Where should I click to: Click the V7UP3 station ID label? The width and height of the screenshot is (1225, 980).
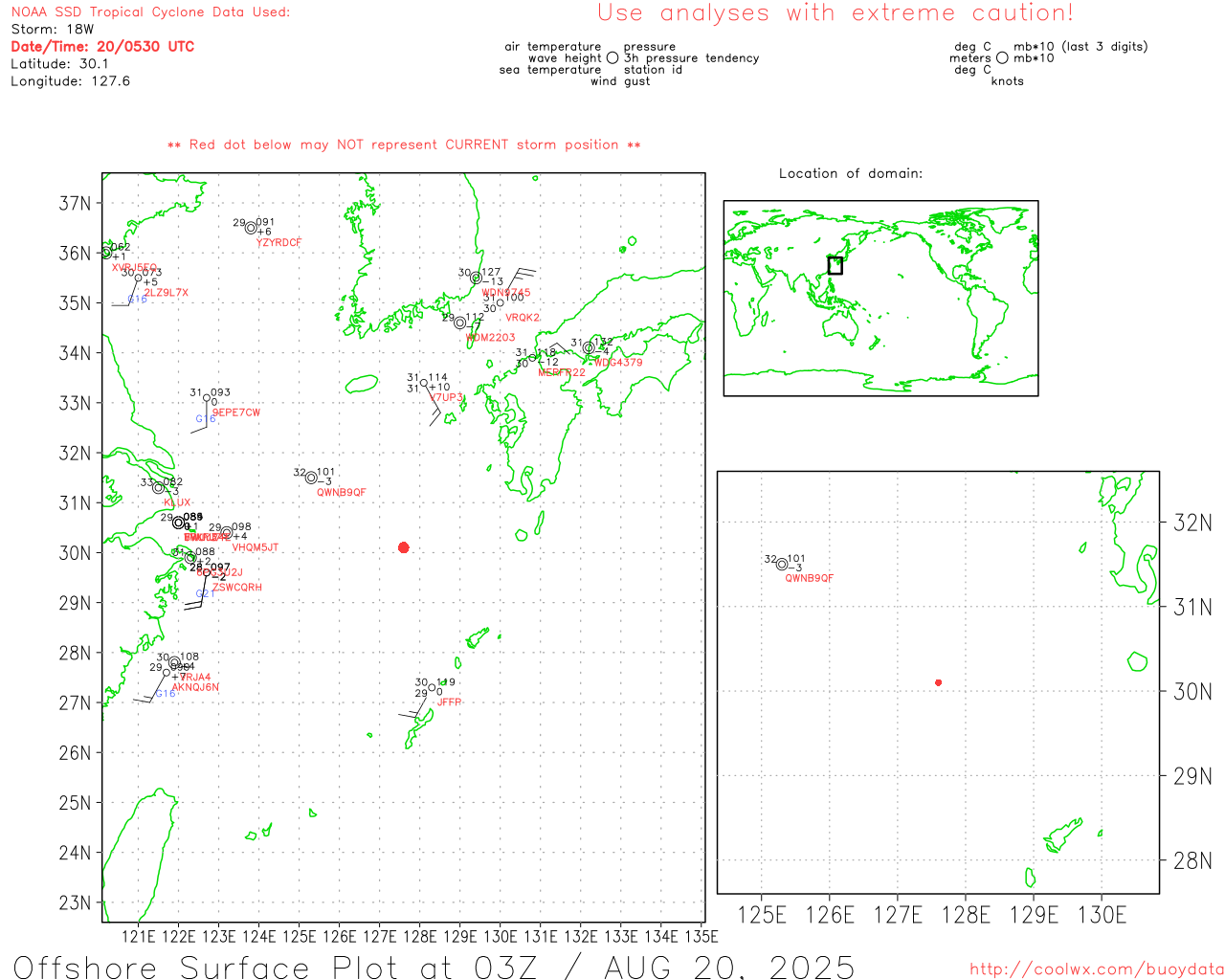click(447, 398)
